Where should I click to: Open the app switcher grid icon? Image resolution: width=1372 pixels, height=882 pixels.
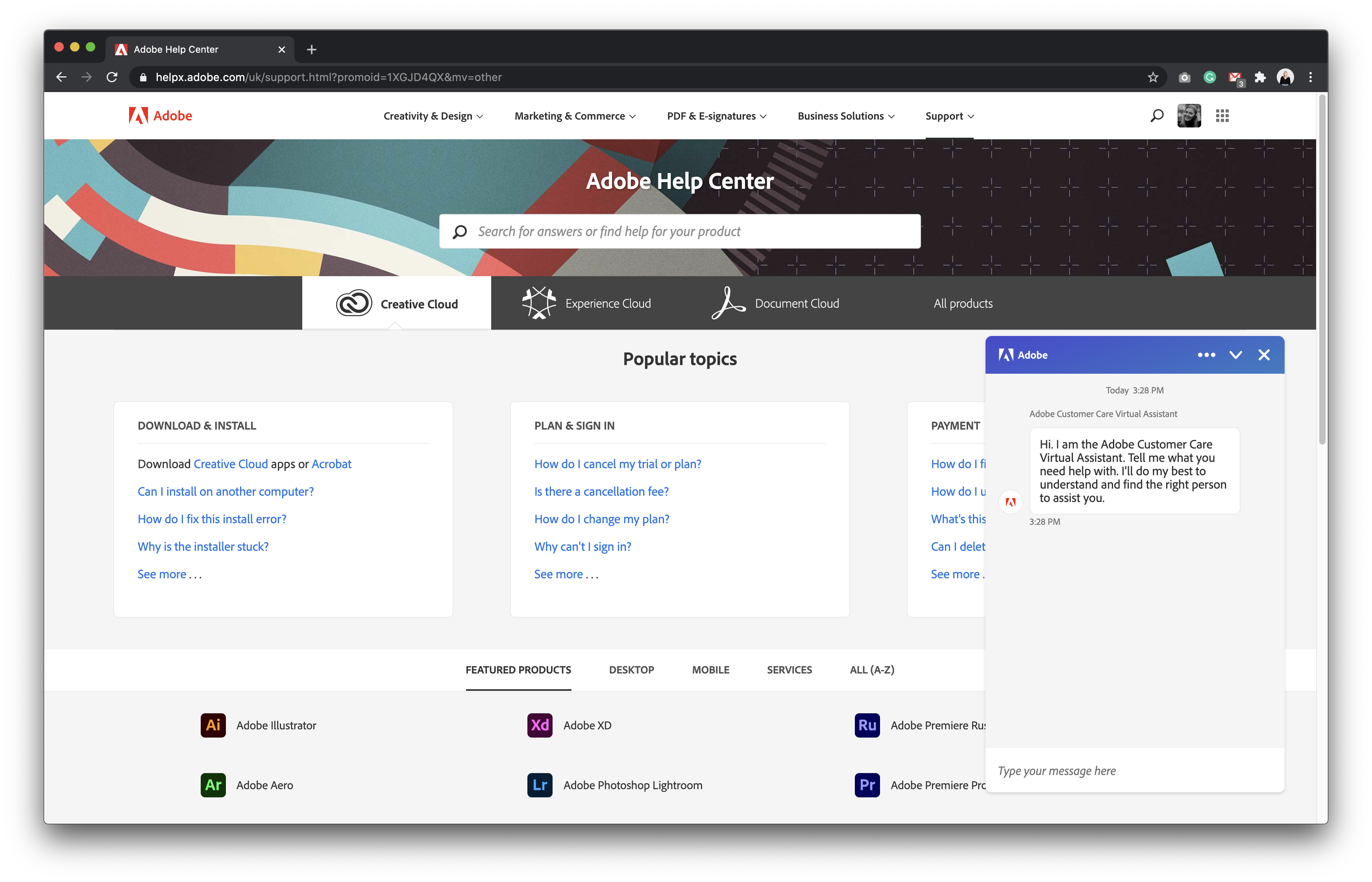pyautogui.click(x=1222, y=116)
